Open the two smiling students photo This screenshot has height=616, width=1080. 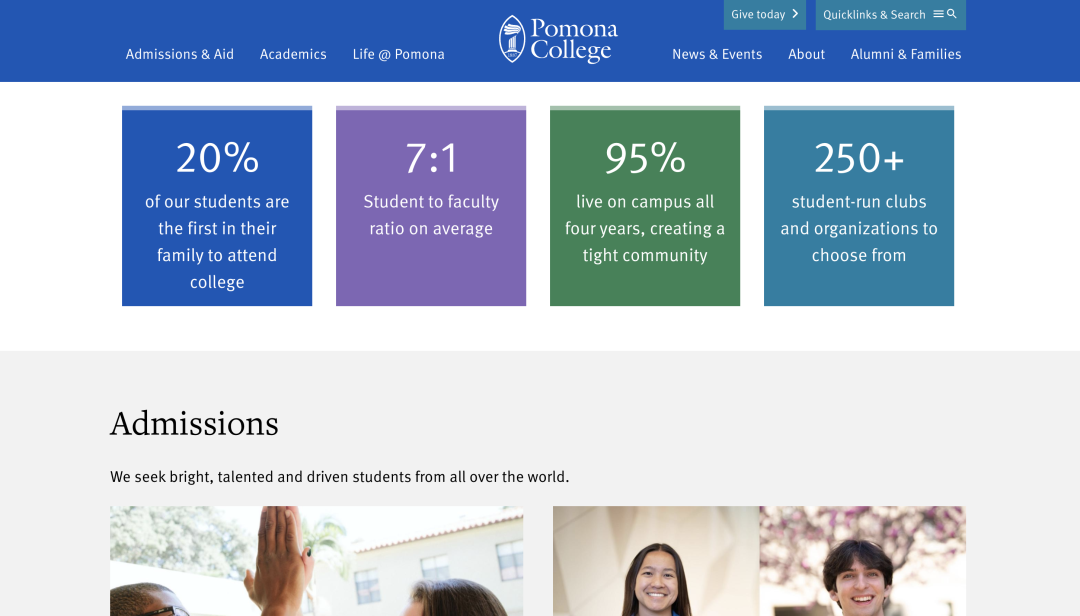[x=759, y=561]
